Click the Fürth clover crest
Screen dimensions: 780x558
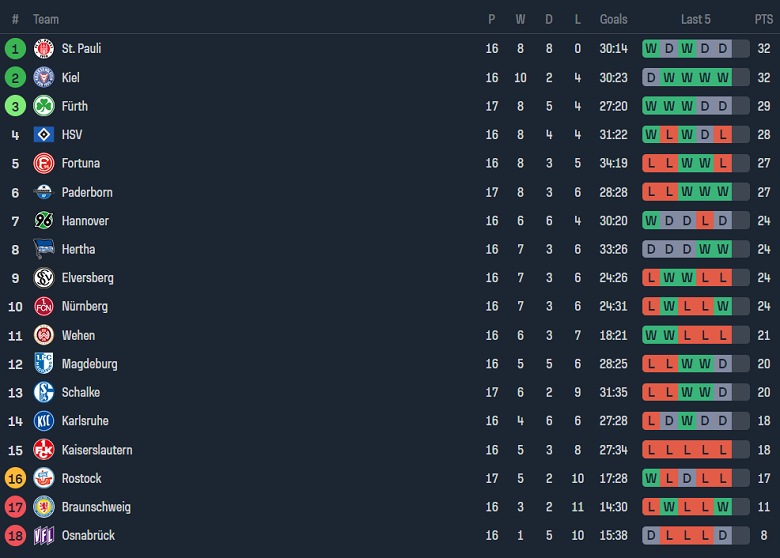coord(43,106)
